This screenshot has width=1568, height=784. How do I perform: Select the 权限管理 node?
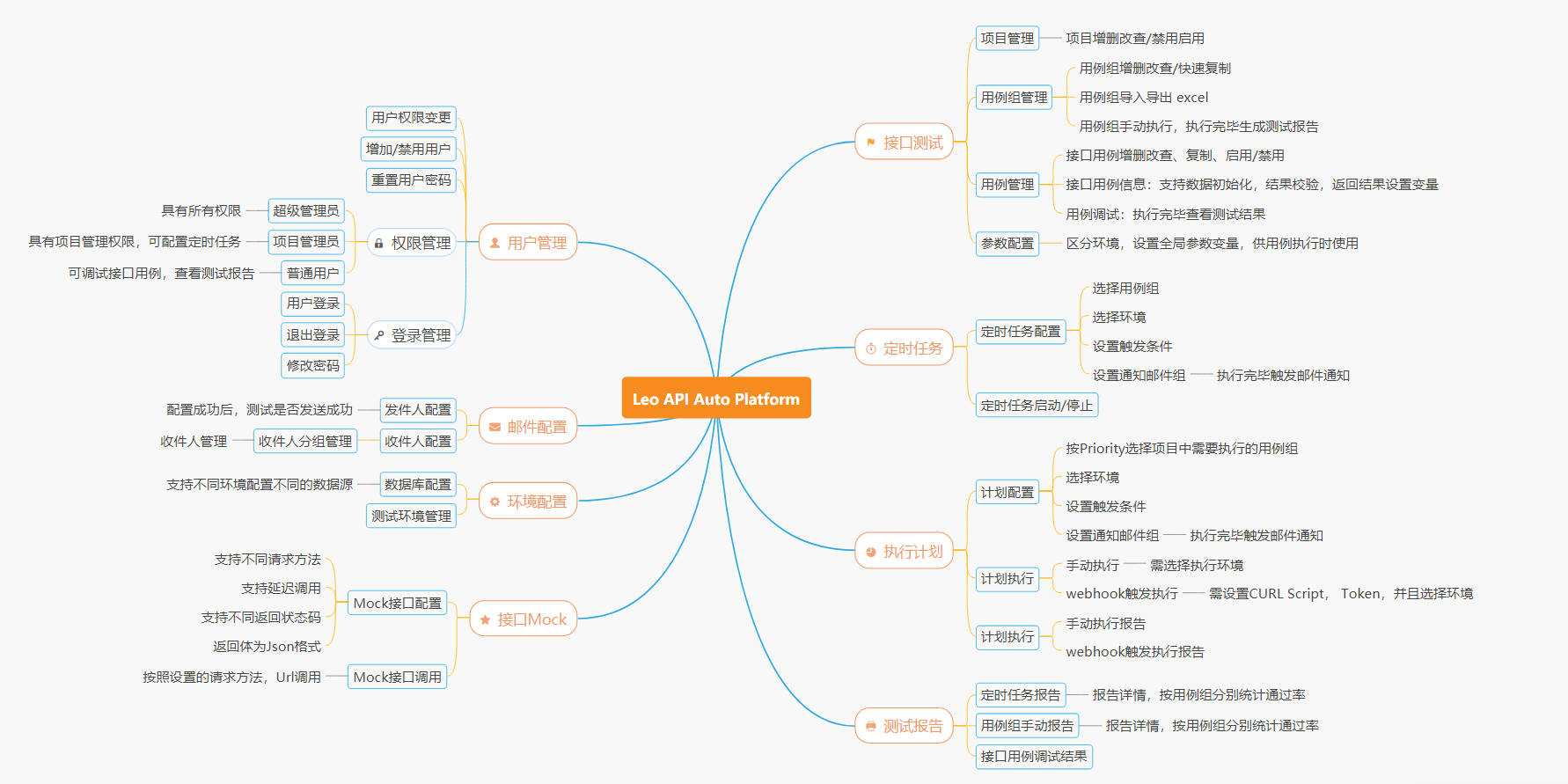tap(411, 243)
